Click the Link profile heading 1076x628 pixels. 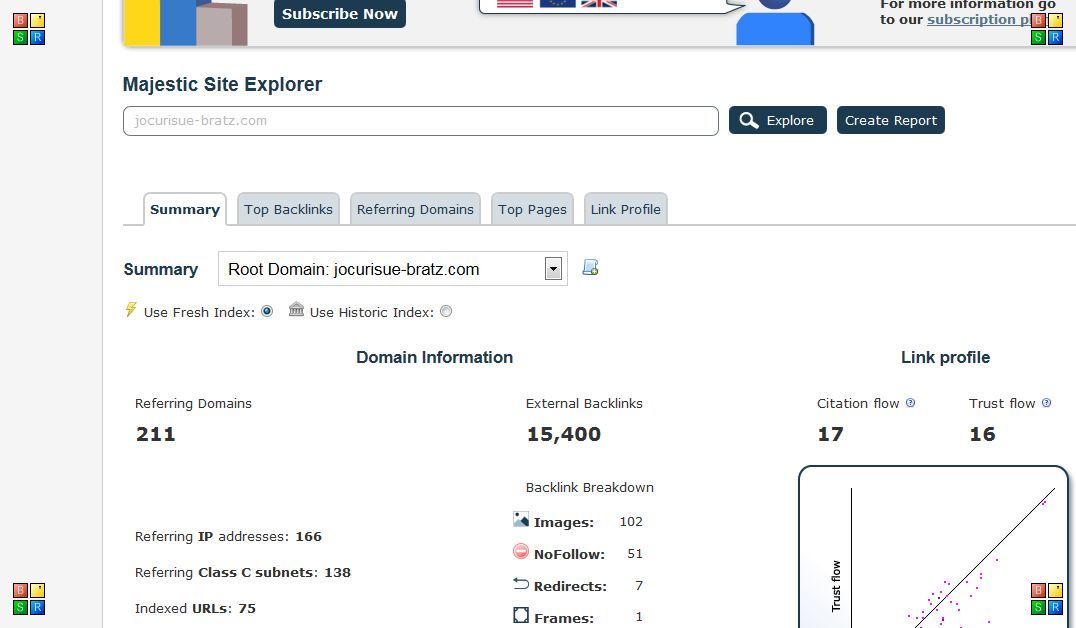pos(945,358)
